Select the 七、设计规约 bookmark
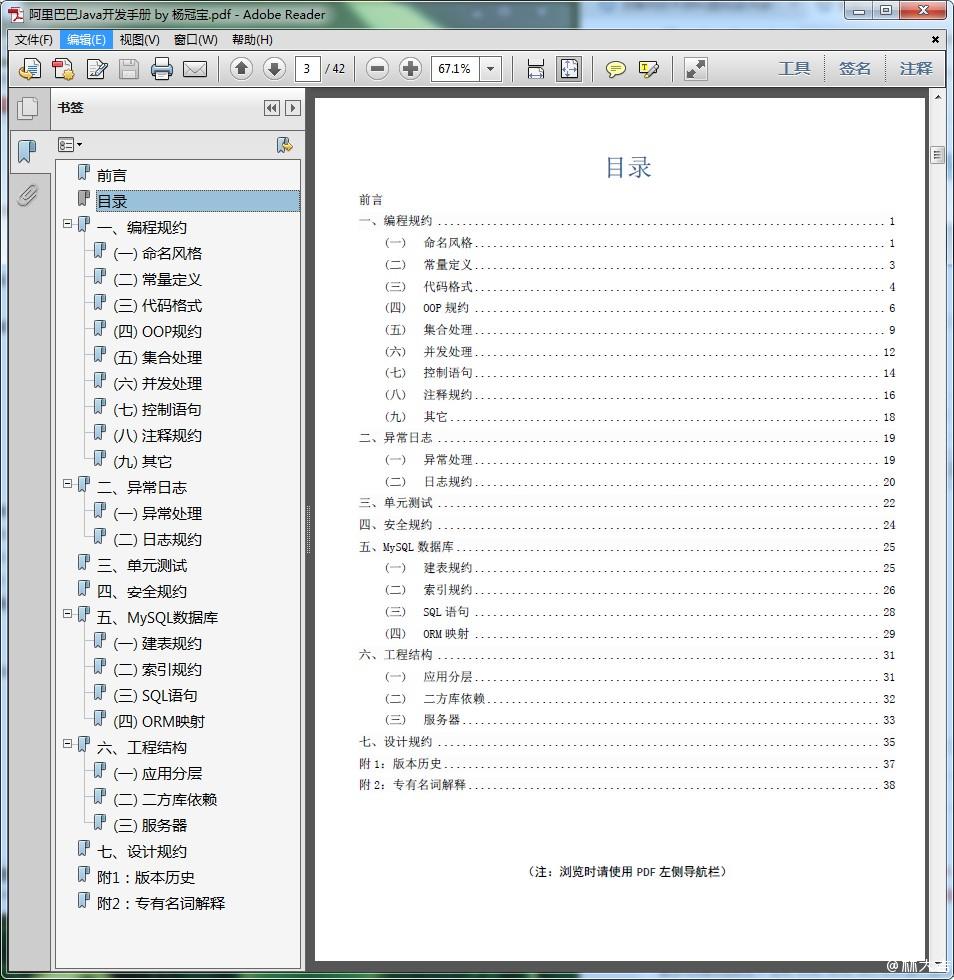Screen dimensions: 954x980 point(142,851)
